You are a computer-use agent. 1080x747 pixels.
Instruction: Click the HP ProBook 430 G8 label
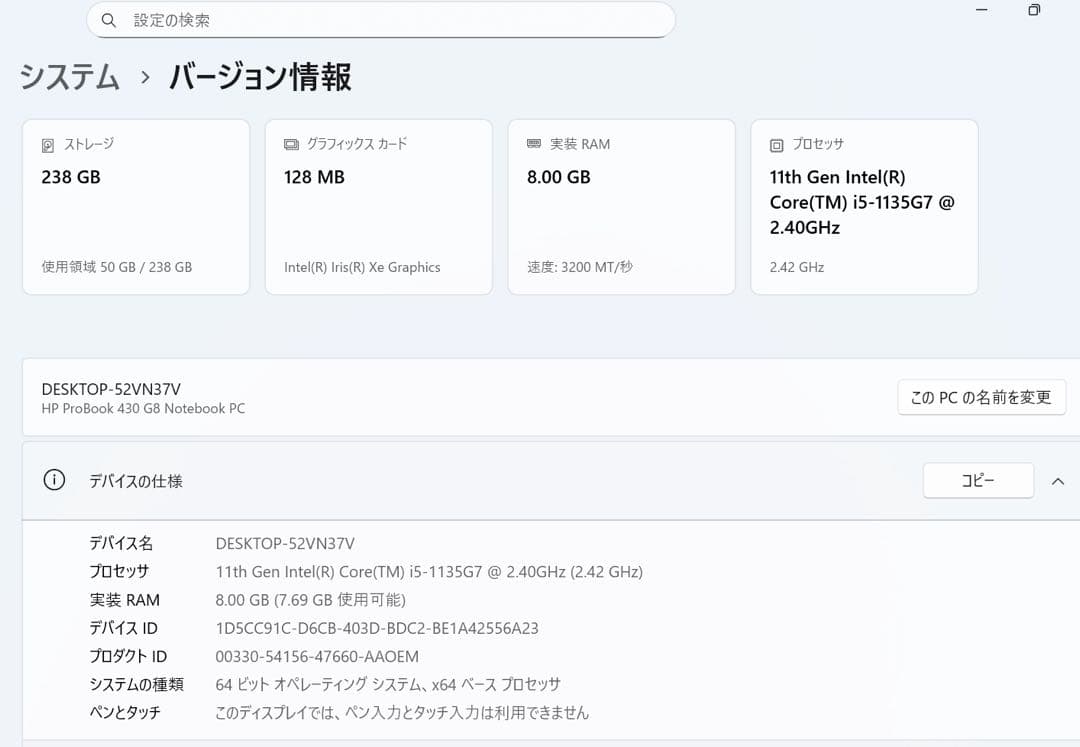[x=142, y=408]
